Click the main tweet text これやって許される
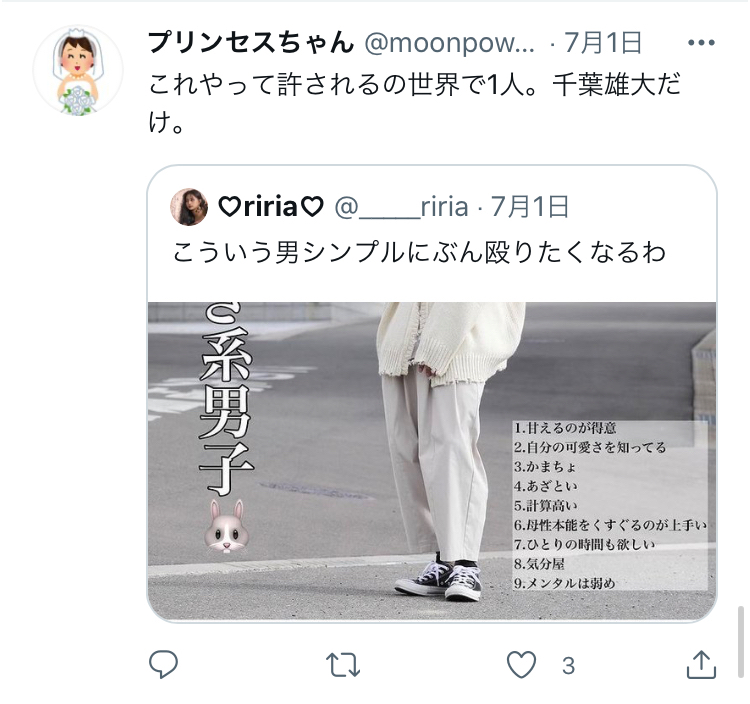750x704 pixels. pos(414,103)
